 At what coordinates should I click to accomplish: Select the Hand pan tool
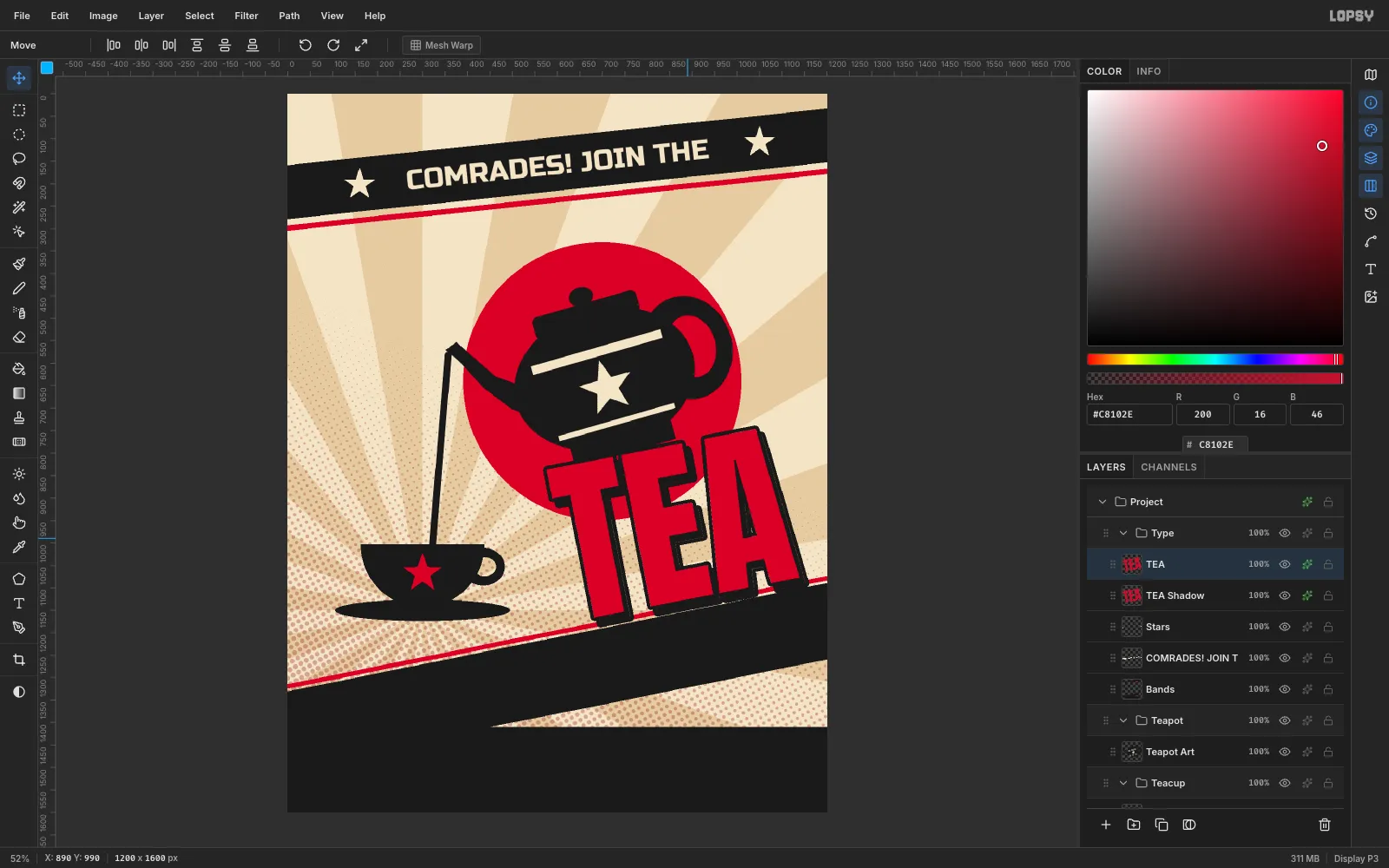(x=19, y=523)
